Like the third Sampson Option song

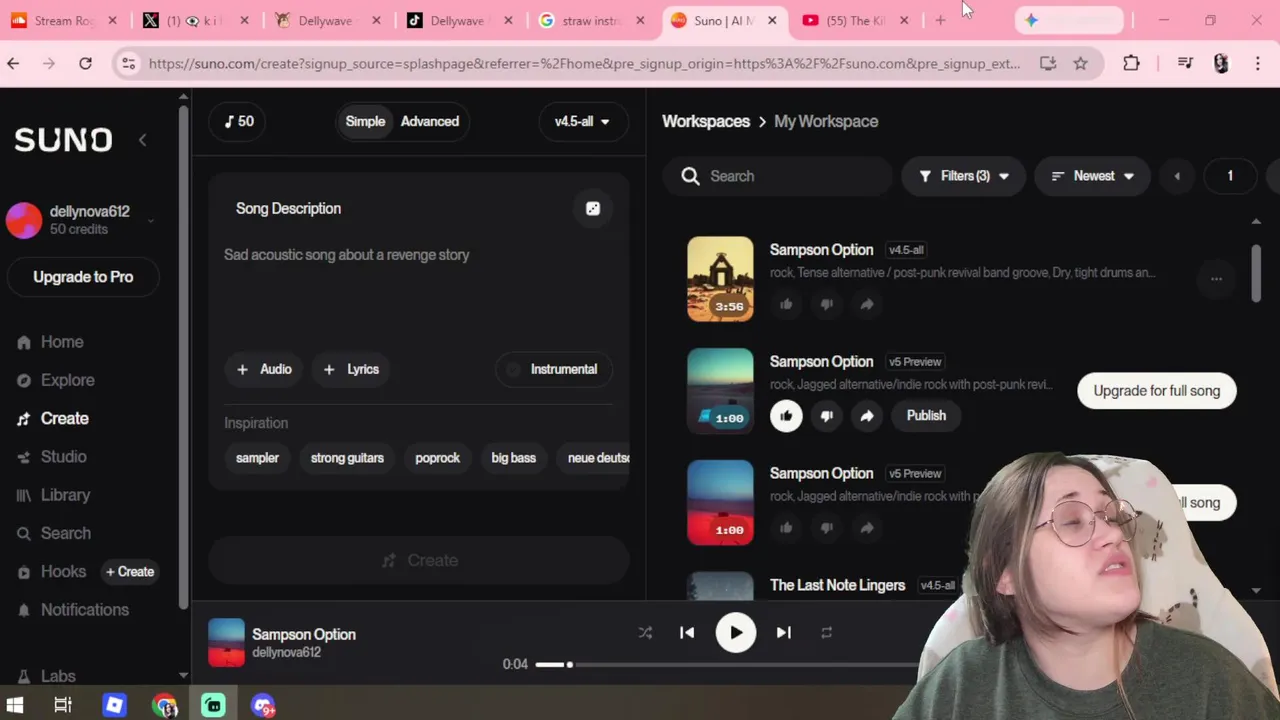[786, 528]
